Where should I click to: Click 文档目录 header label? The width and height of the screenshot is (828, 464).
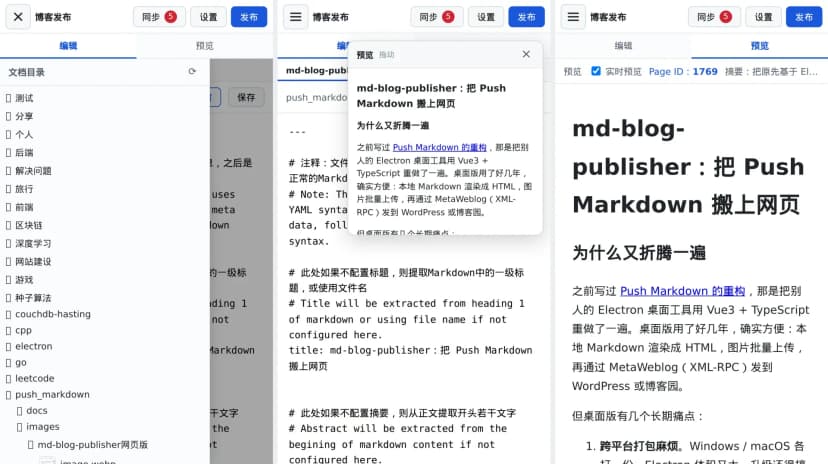click(x=26, y=72)
